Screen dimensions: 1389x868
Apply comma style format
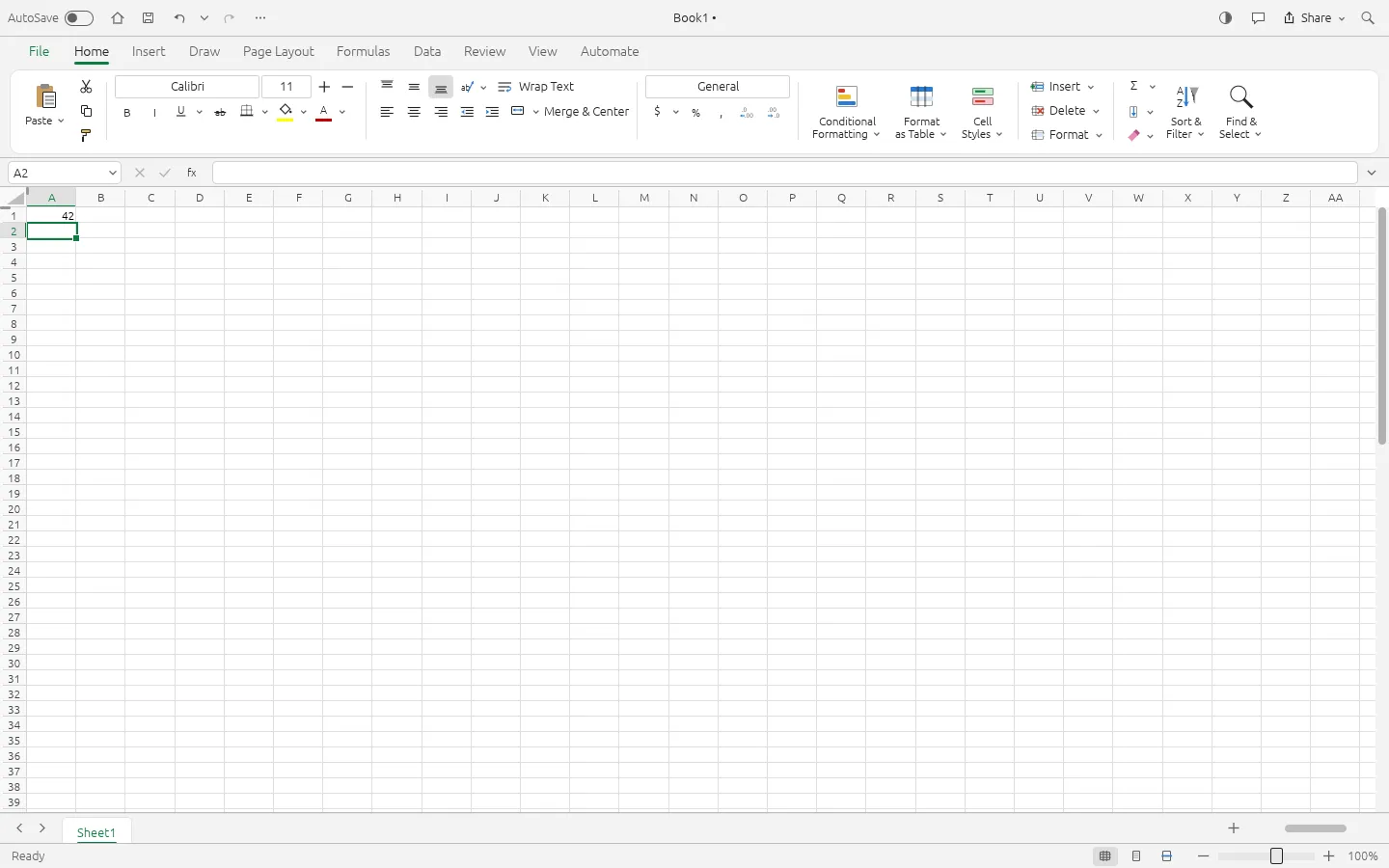[x=721, y=113]
